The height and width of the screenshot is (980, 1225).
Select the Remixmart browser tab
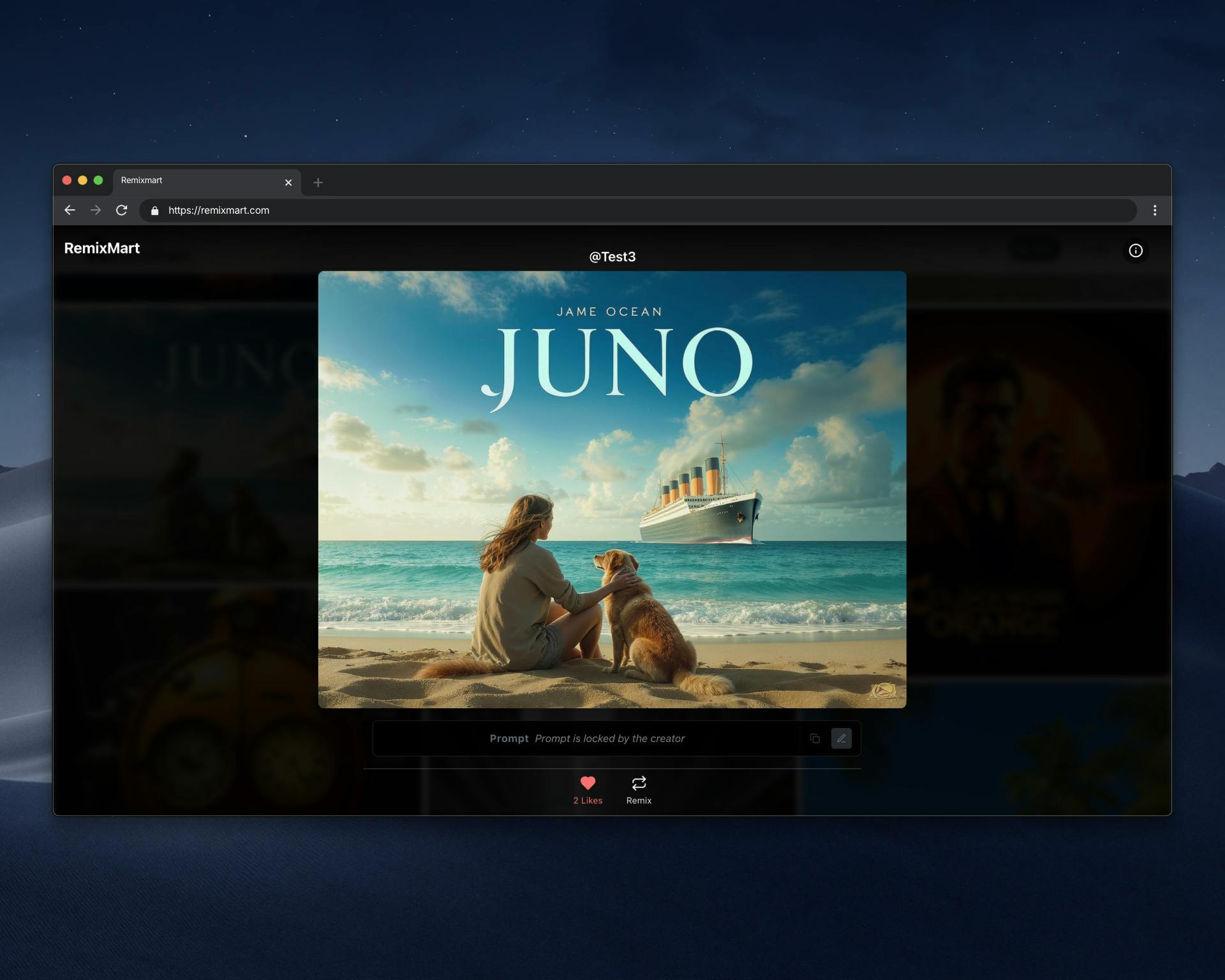[207, 182]
